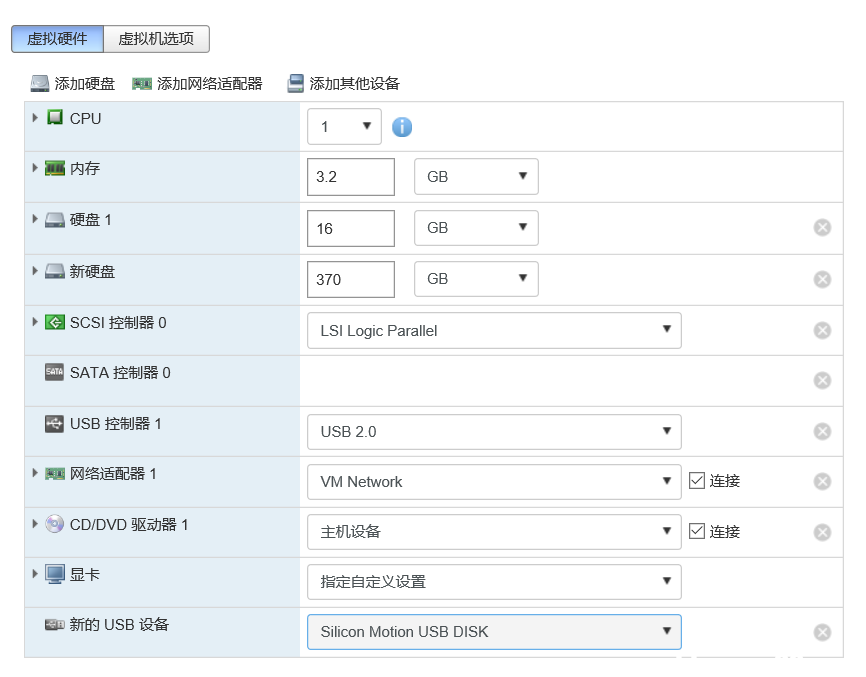Remove the SATA 控制器 0 entry
Viewport: 866px width, 677px height.
[x=822, y=380]
